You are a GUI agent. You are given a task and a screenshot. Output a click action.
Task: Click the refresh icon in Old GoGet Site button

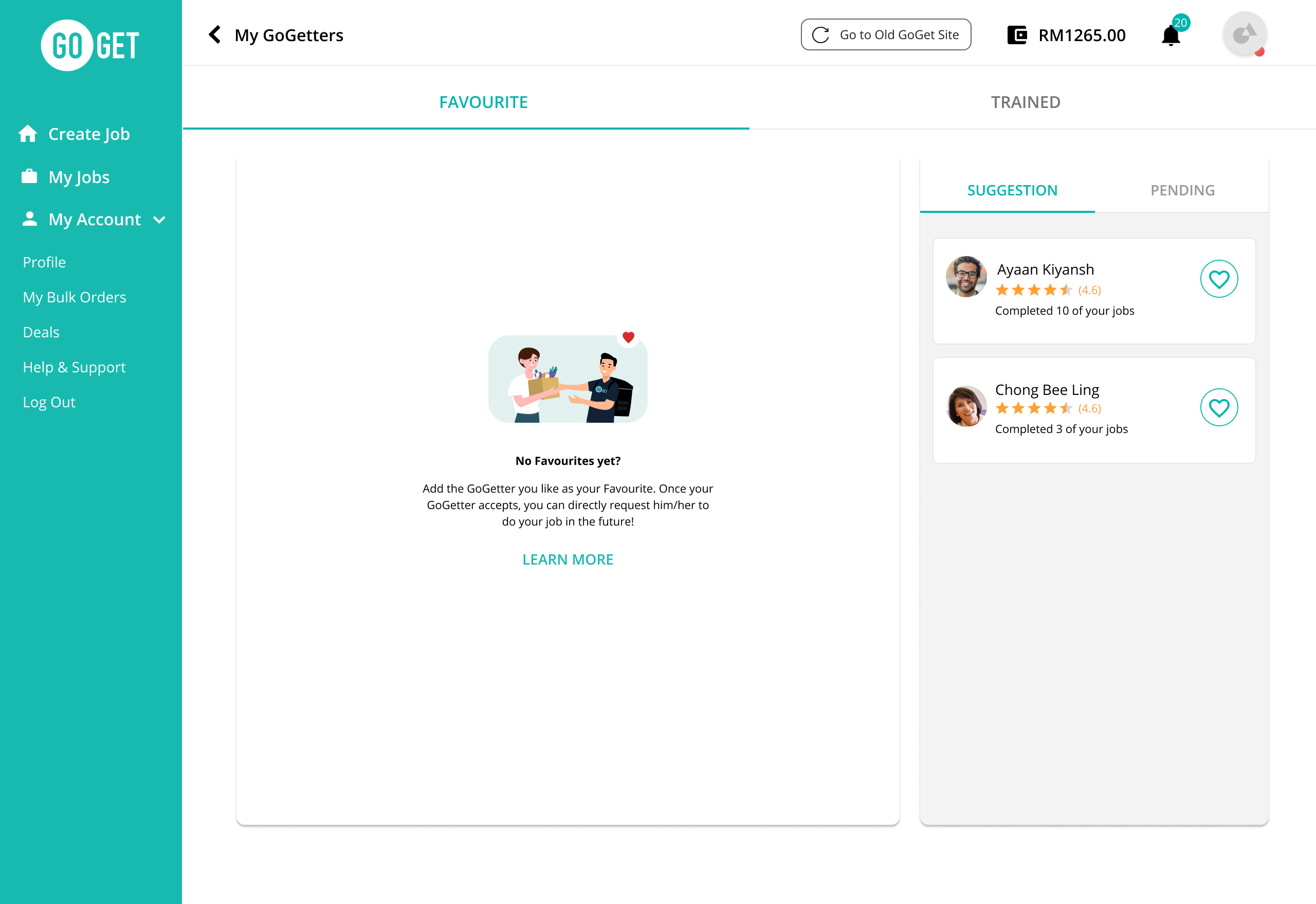pos(820,35)
